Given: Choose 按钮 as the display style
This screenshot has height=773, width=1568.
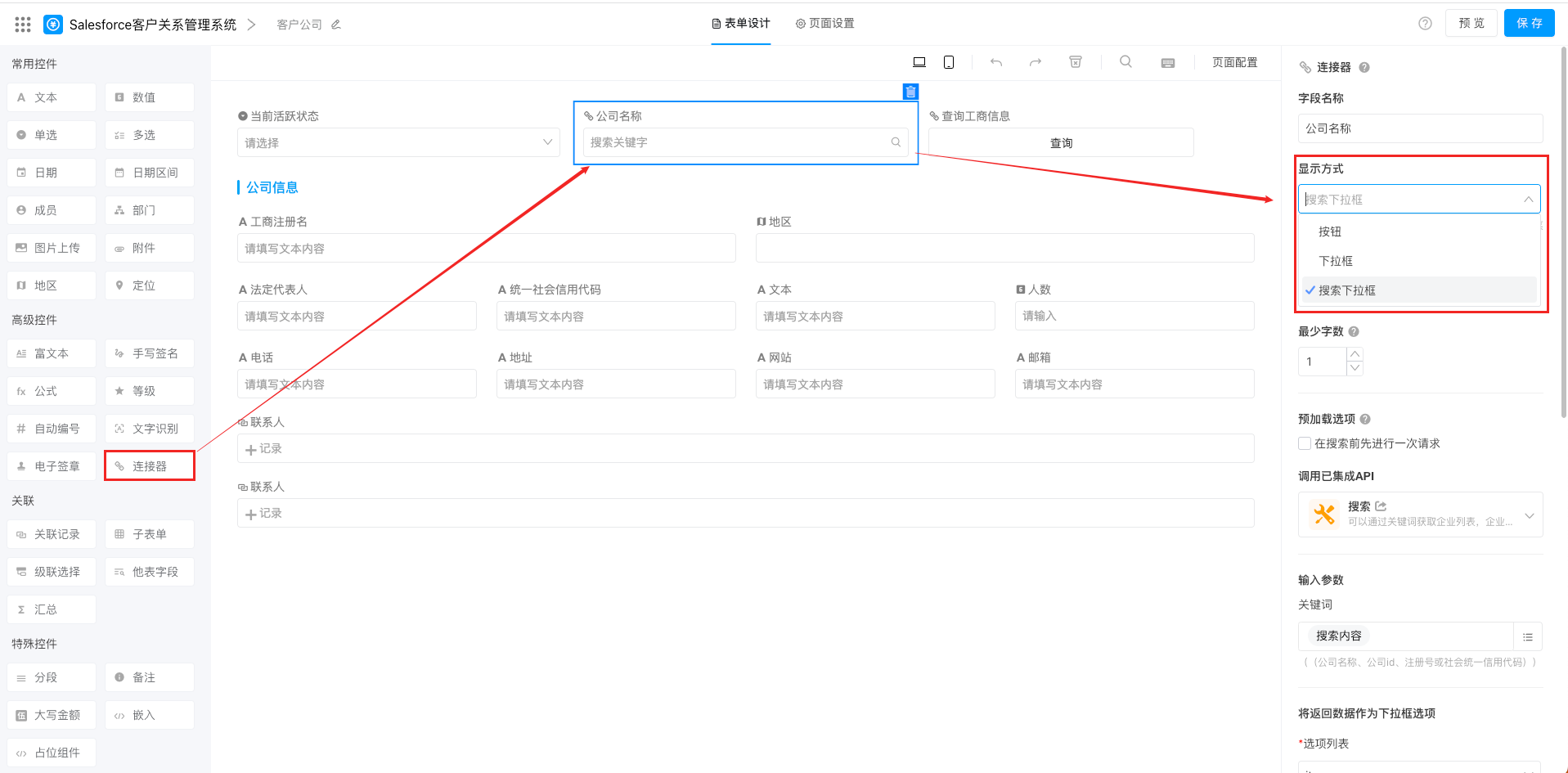Looking at the screenshot, I should [x=1330, y=231].
